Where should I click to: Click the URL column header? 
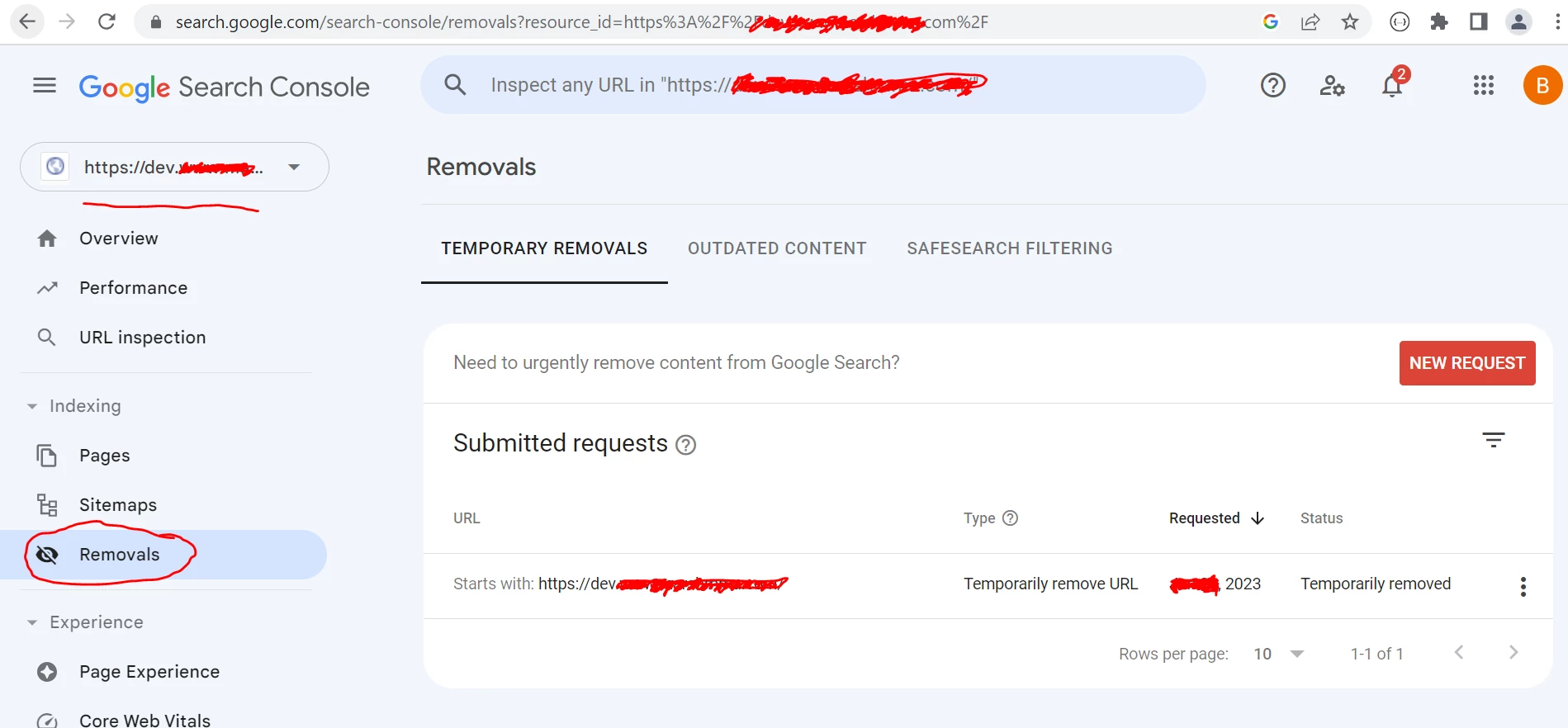tap(467, 518)
